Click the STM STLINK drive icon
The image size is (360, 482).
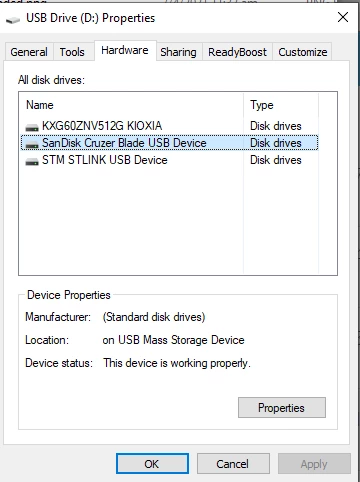32,161
